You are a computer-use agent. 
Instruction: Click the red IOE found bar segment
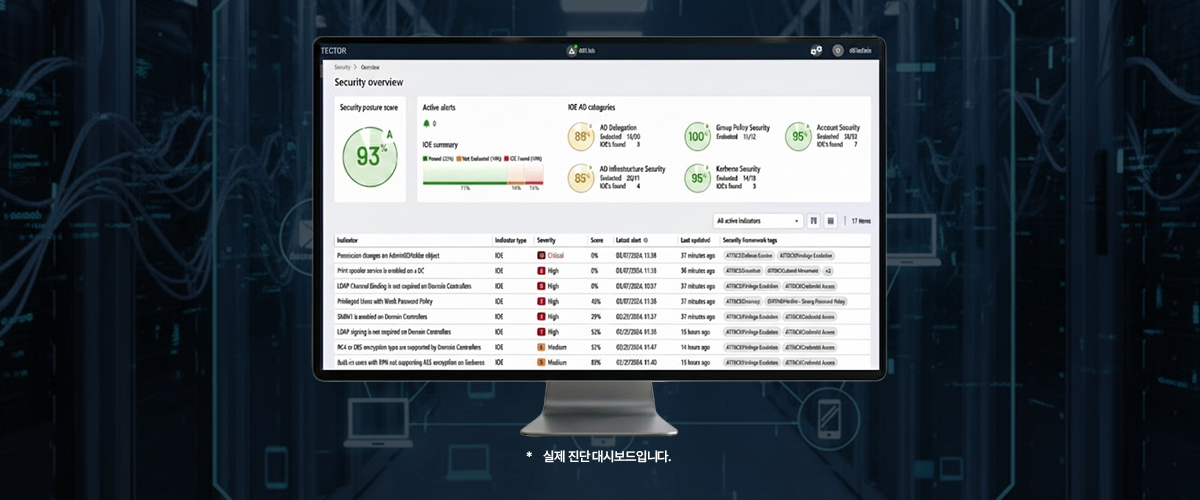(533, 176)
